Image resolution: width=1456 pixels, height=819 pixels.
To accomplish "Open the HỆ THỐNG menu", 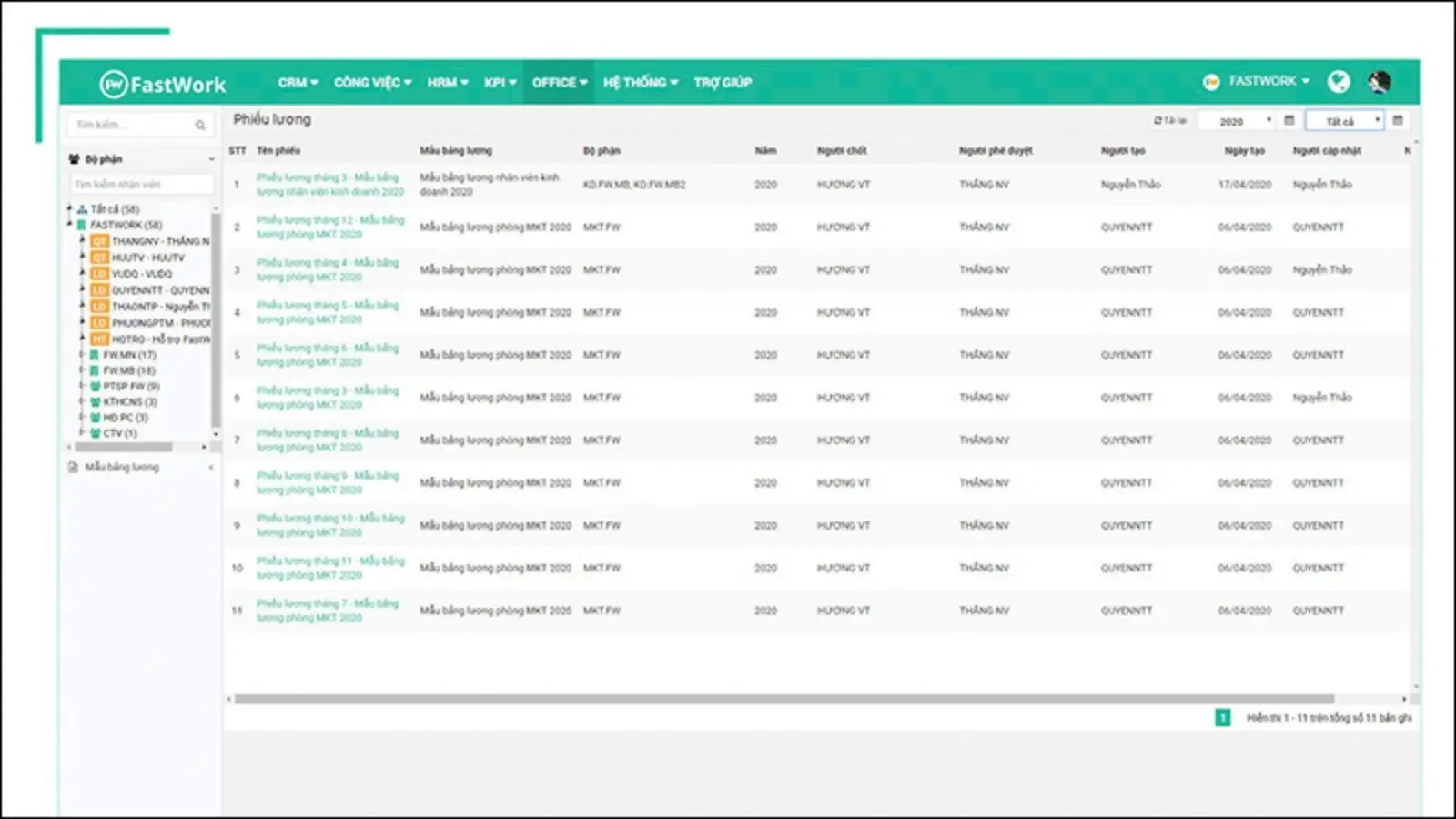I will pos(641,82).
